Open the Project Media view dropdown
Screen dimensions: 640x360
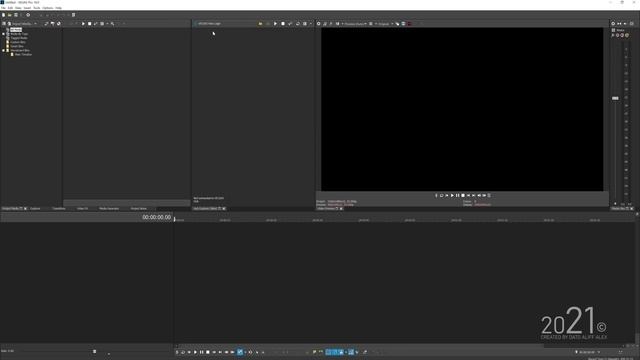pos(36,24)
